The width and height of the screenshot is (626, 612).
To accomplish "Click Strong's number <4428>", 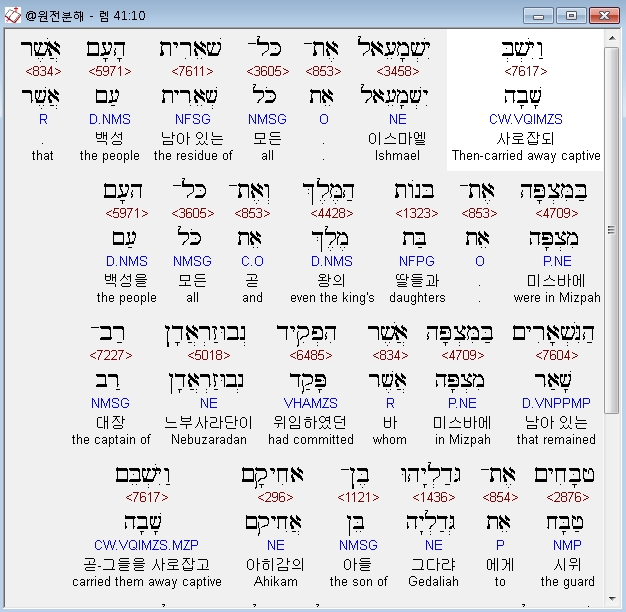I will pyautogui.click(x=332, y=214).
